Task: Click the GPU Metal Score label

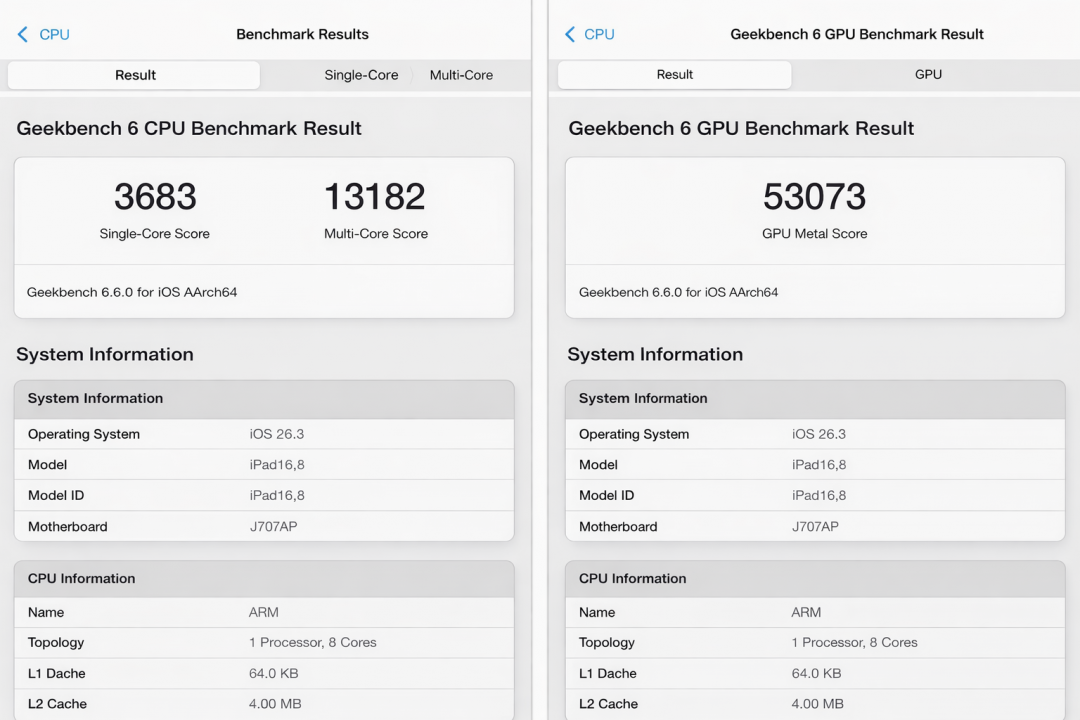Action: [x=814, y=234]
